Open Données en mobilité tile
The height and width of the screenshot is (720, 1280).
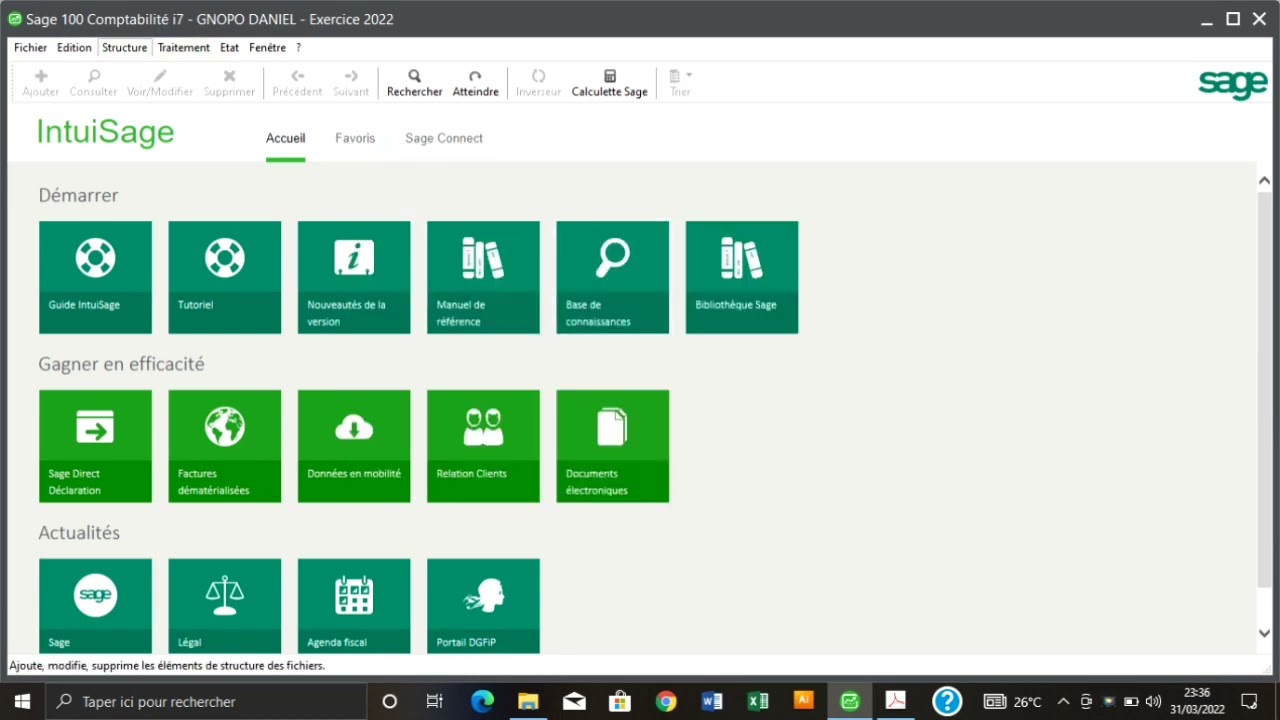click(354, 446)
